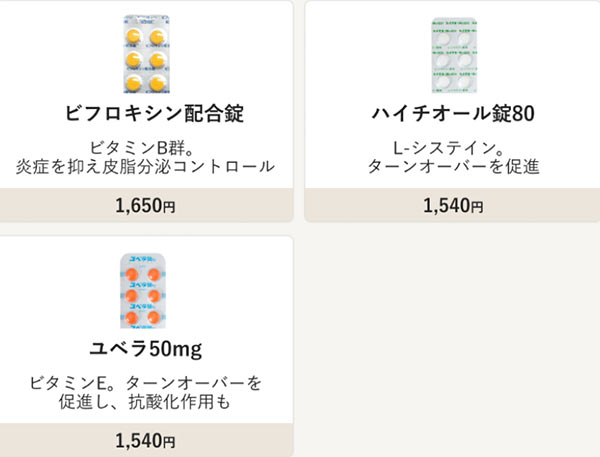This screenshot has height=457, width=600.
Task: Open the ユベラ50mg product title
Action: [145, 349]
